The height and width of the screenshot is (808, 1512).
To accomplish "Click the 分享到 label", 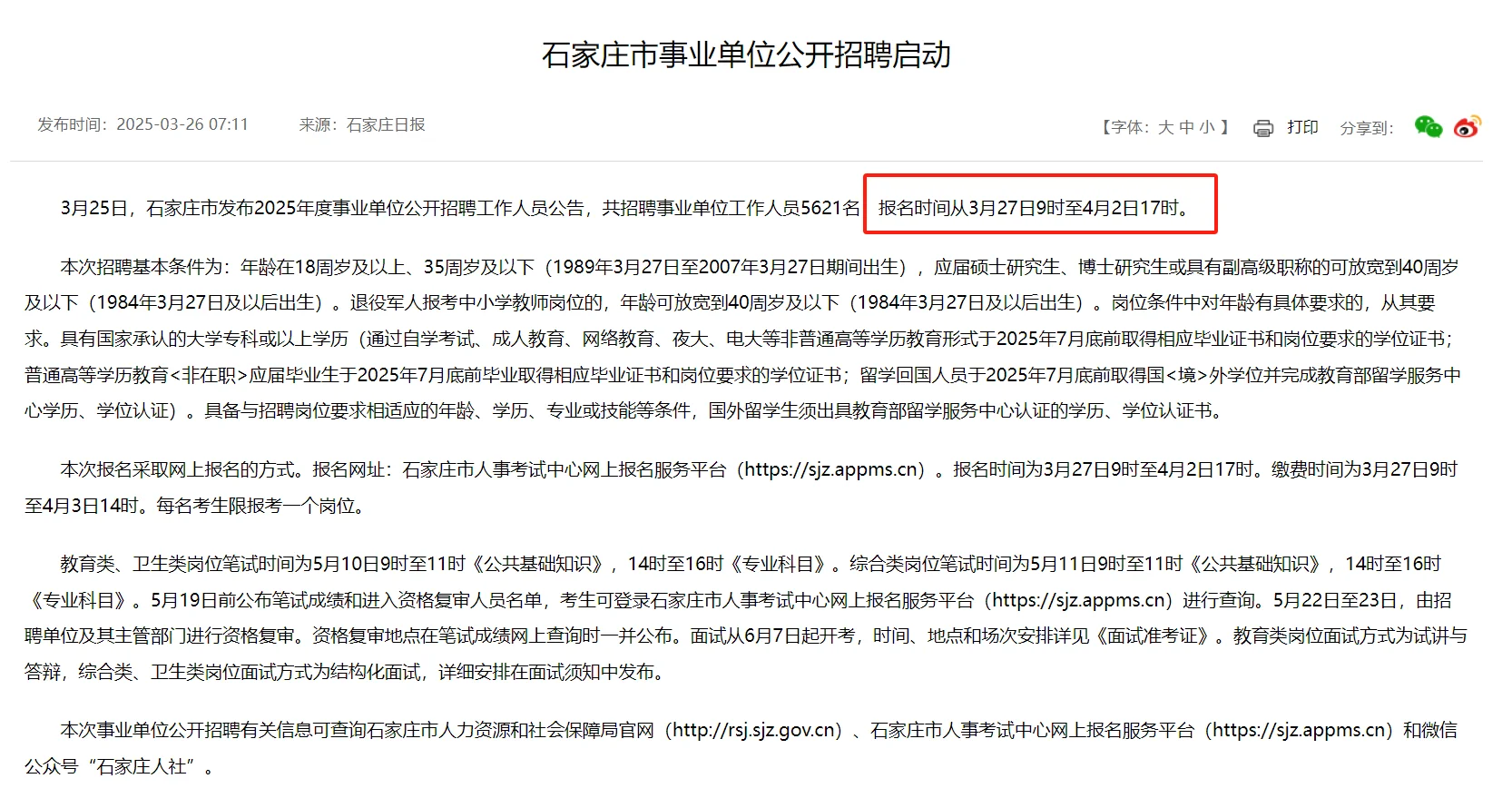I will tap(1366, 128).
